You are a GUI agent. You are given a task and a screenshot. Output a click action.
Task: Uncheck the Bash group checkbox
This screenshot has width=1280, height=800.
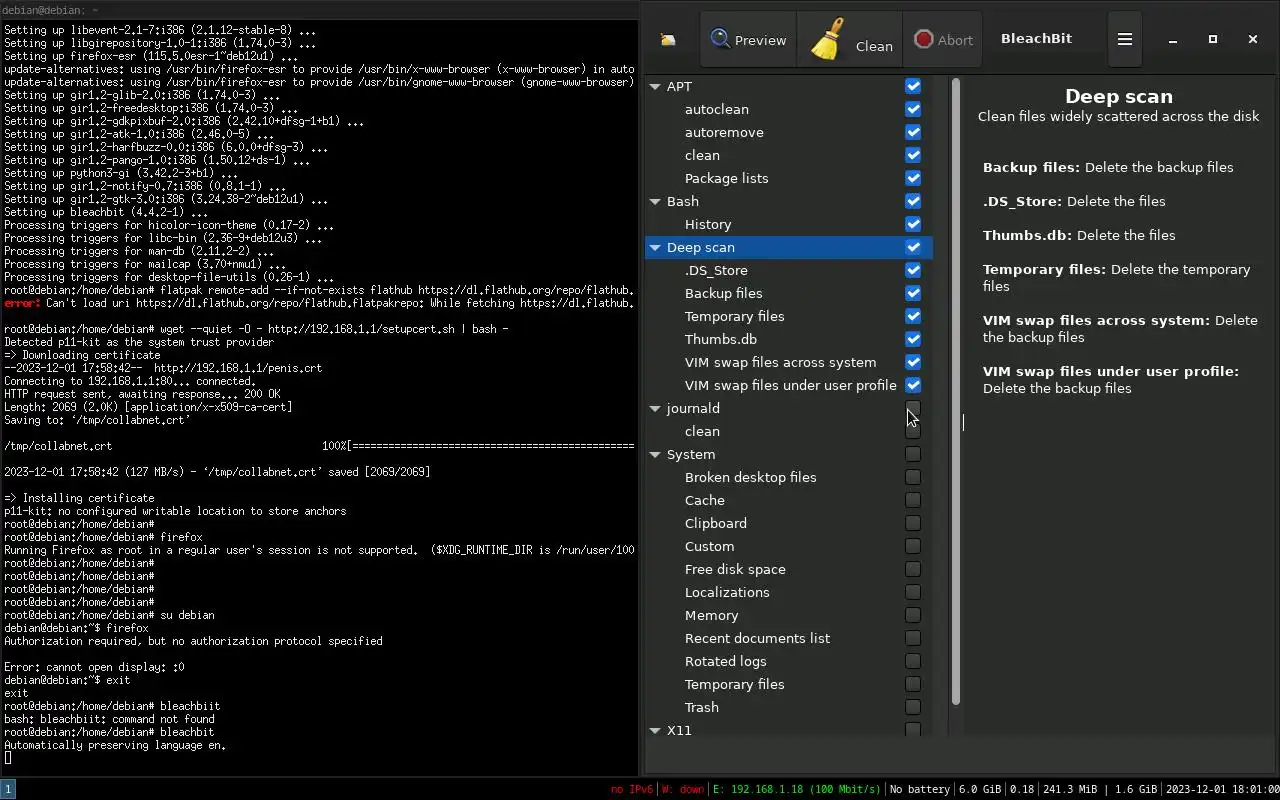tap(913, 201)
